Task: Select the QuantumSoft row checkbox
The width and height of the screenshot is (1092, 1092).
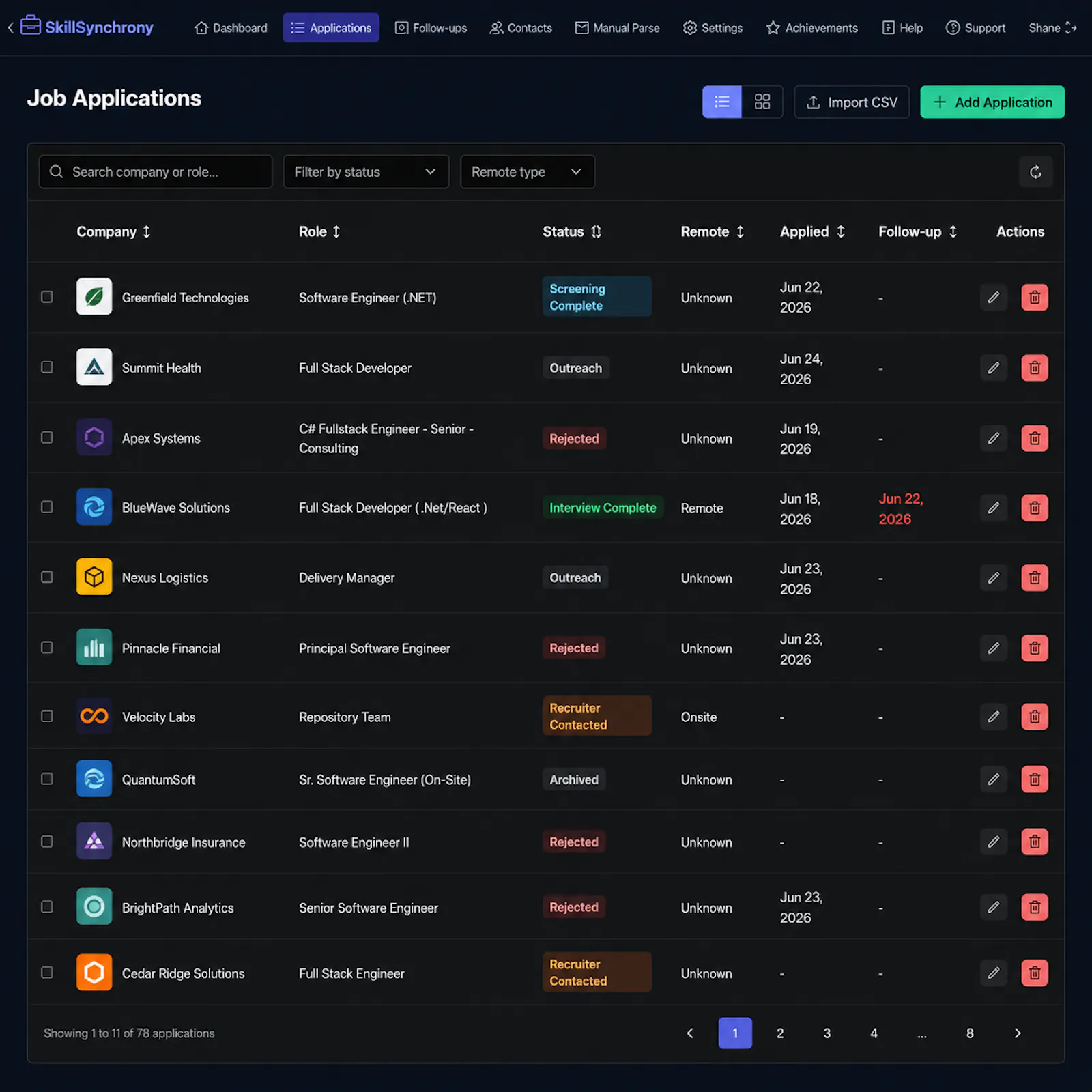Action: point(47,779)
